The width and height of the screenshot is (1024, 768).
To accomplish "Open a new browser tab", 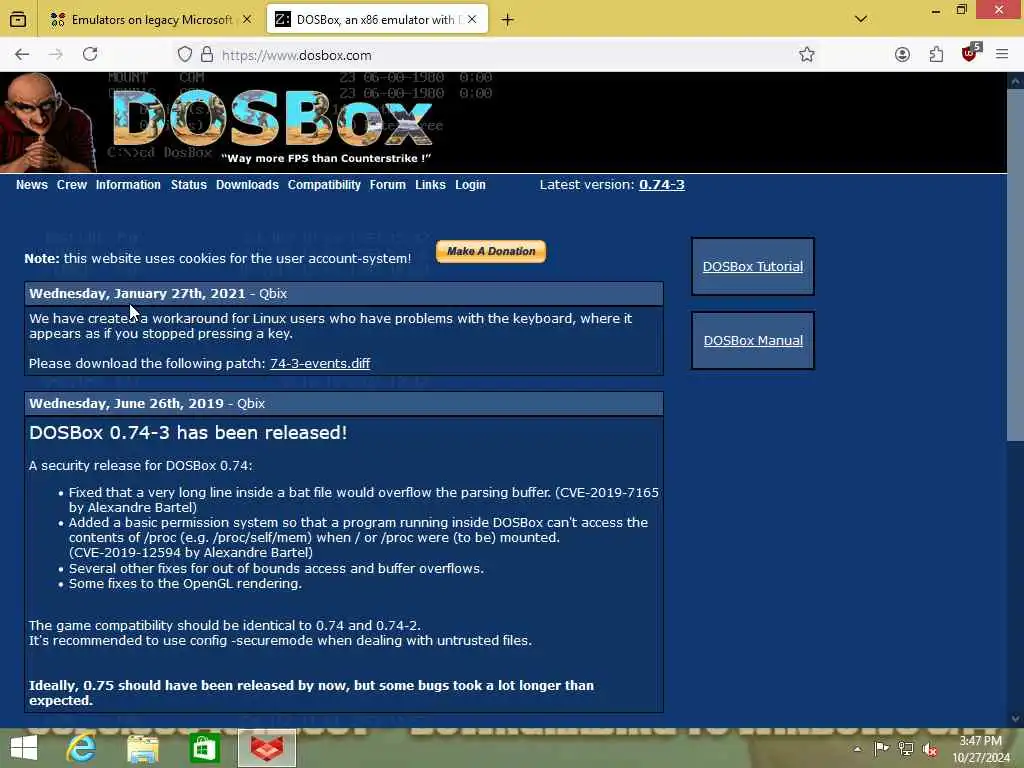I will point(507,20).
